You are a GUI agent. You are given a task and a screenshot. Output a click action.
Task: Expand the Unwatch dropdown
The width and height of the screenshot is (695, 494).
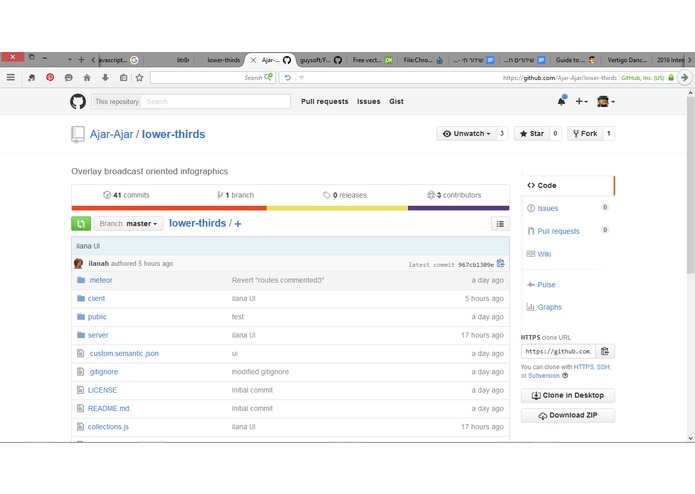click(x=467, y=133)
